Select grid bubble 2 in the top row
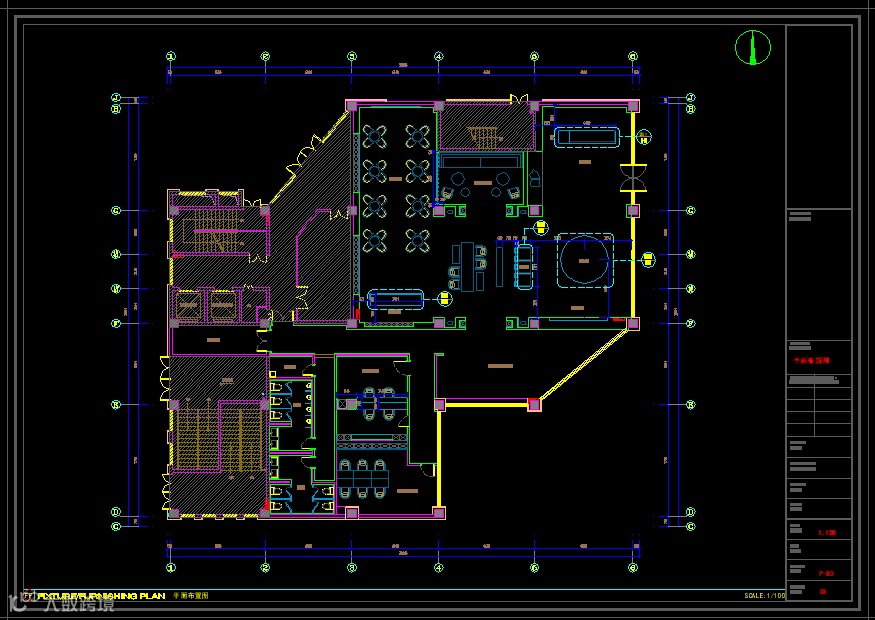The width and height of the screenshot is (875, 620). [266, 56]
